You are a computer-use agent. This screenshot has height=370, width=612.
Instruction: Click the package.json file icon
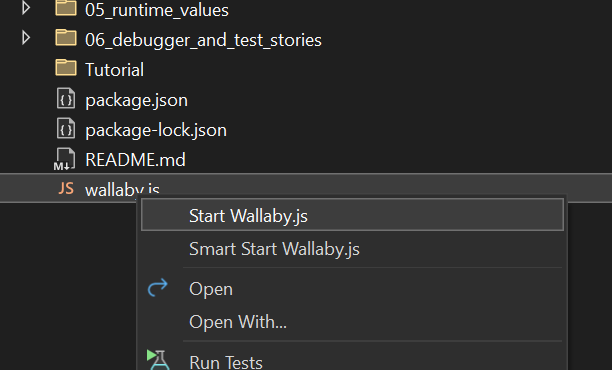tap(66, 98)
